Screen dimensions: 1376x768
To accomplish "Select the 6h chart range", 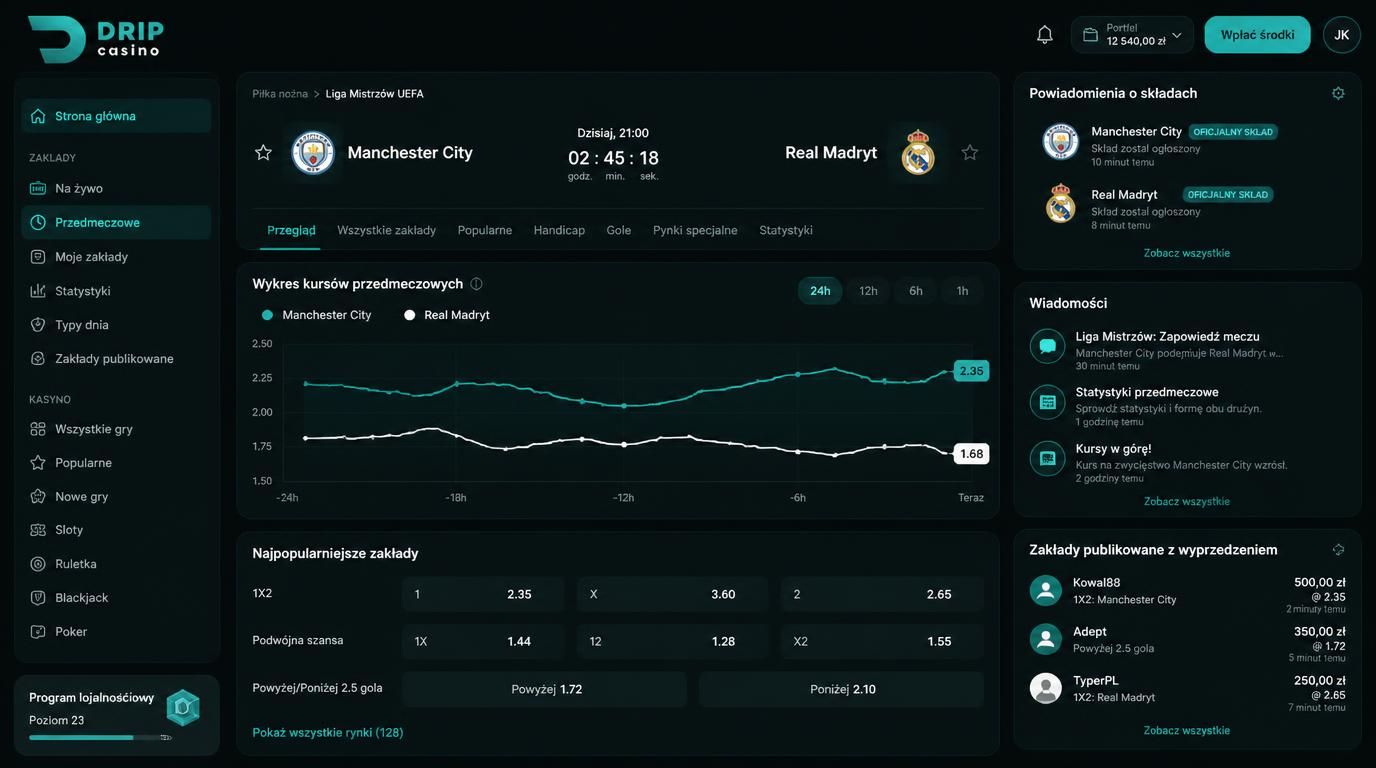I will pos(916,291).
